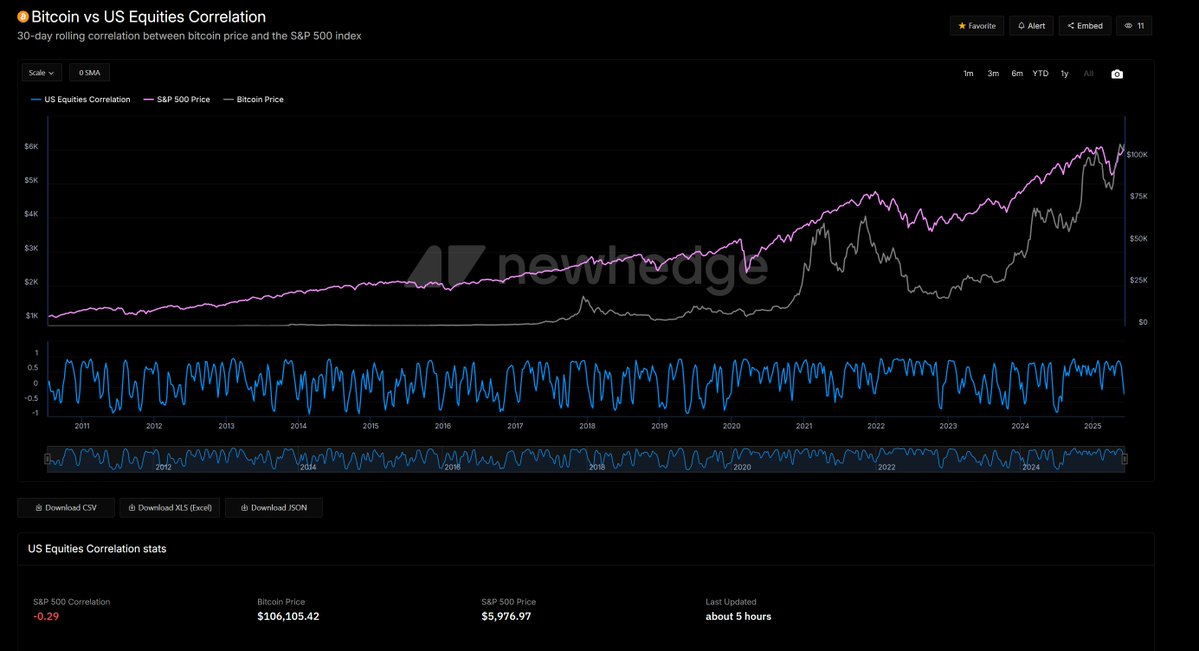The height and width of the screenshot is (651, 1199).
Task: Download XLS (Excel) file
Action: (170, 508)
